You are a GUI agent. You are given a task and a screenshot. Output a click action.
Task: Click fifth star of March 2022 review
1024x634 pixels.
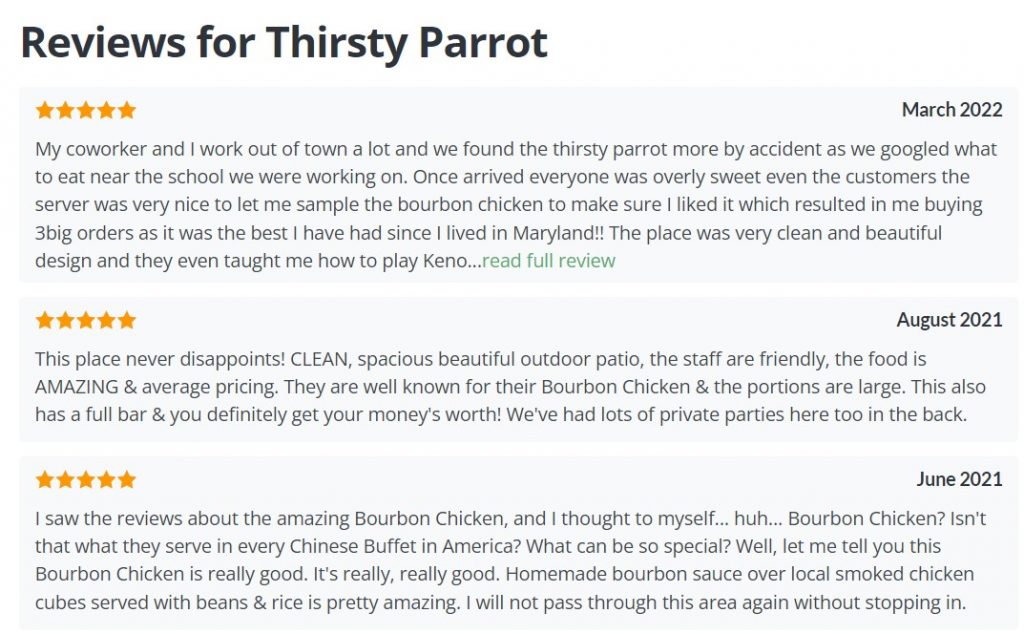[x=127, y=110]
